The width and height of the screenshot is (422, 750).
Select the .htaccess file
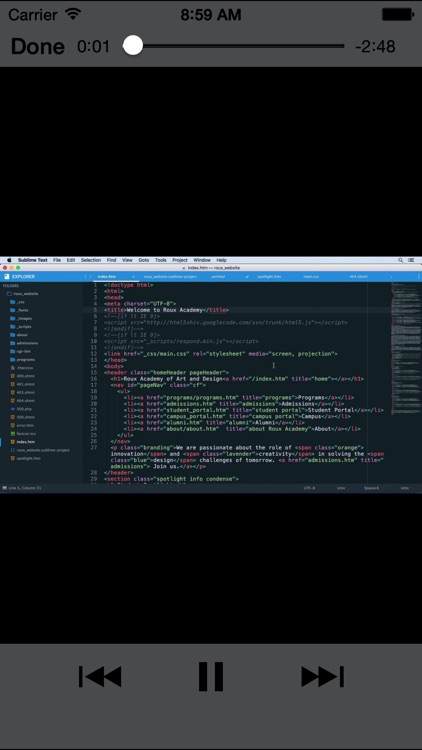[x=24, y=367]
